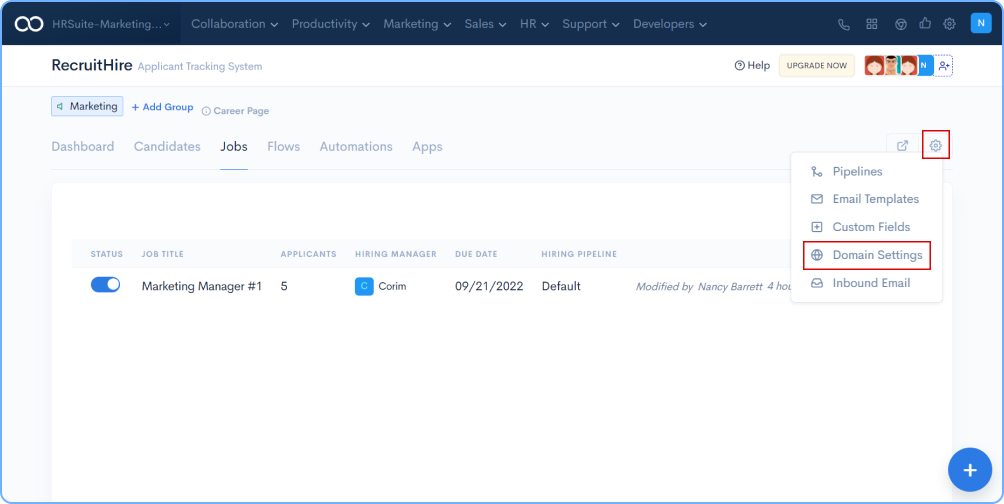Click the Add Group link
1004x504 pixels.
162,107
